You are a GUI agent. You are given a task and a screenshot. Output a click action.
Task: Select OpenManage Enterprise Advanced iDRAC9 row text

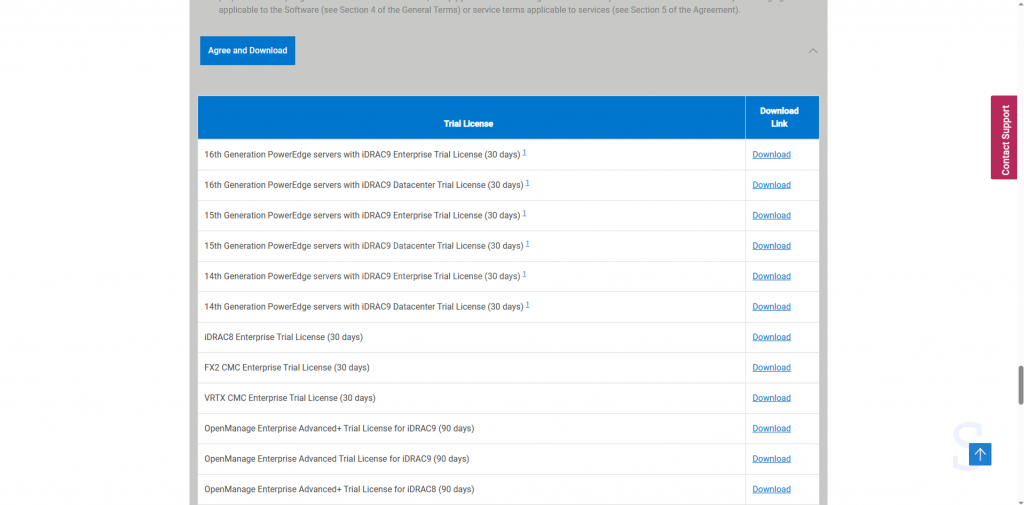[336, 459]
